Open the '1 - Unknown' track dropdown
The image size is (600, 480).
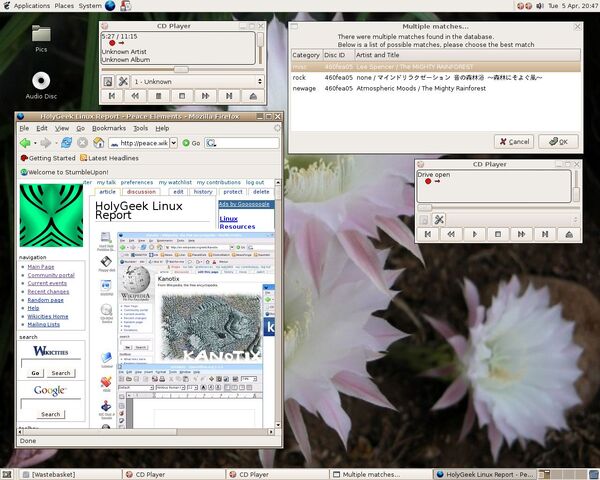pyautogui.click(x=198, y=82)
